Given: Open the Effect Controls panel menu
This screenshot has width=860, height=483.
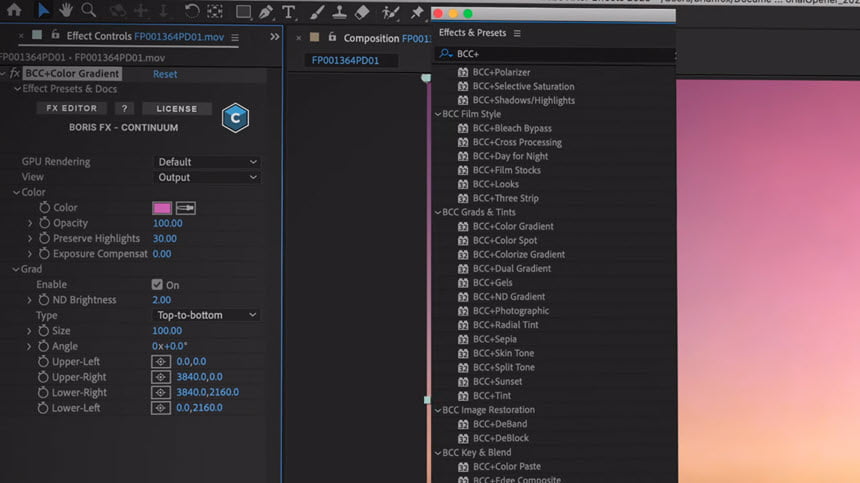Looking at the screenshot, I should tap(235, 37).
